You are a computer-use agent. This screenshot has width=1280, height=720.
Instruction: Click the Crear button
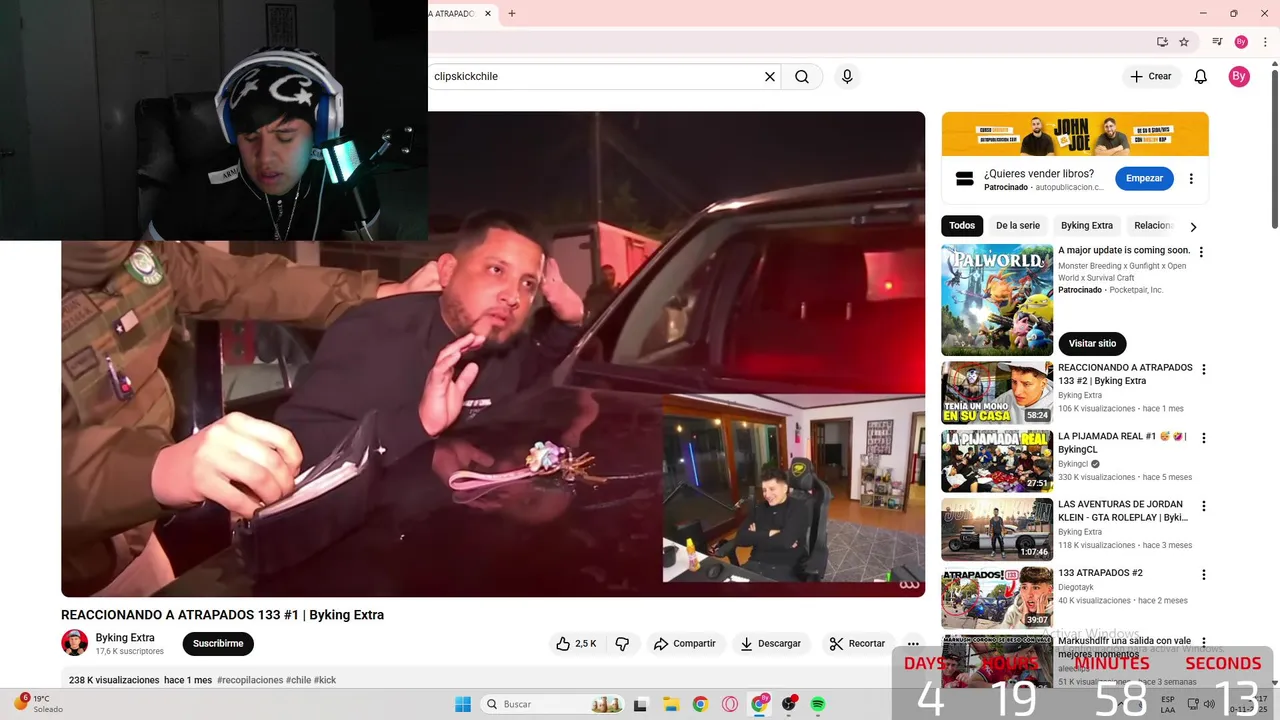click(x=1150, y=76)
